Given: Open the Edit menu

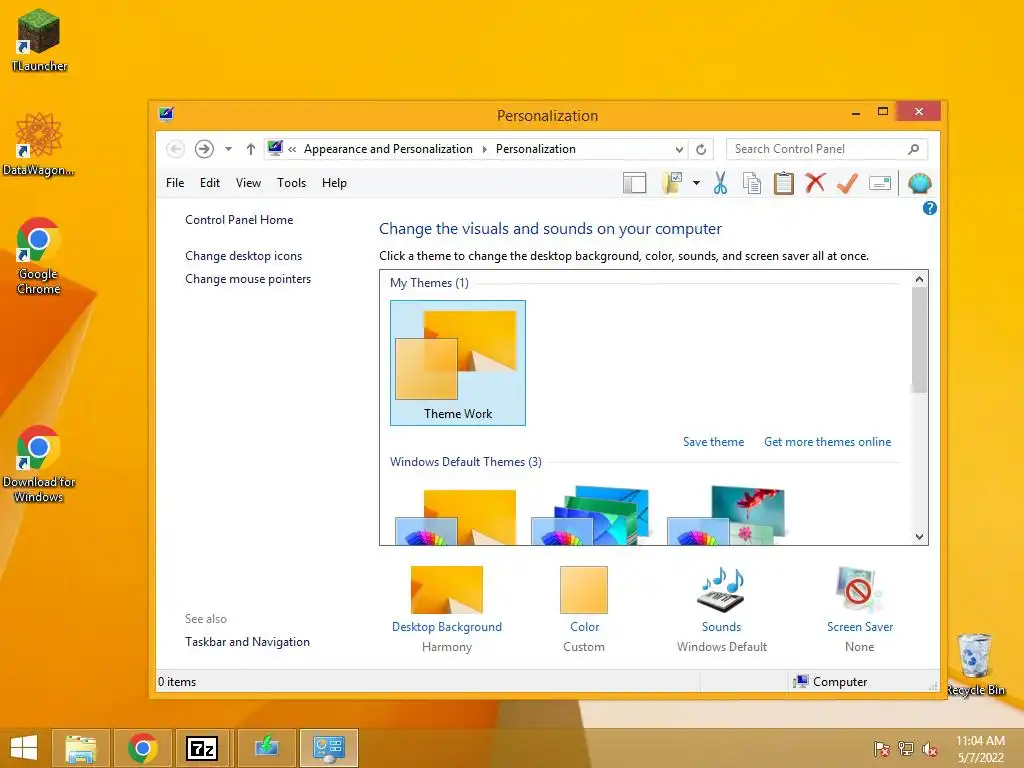Looking at the screenshot, I should click(210, 183).
